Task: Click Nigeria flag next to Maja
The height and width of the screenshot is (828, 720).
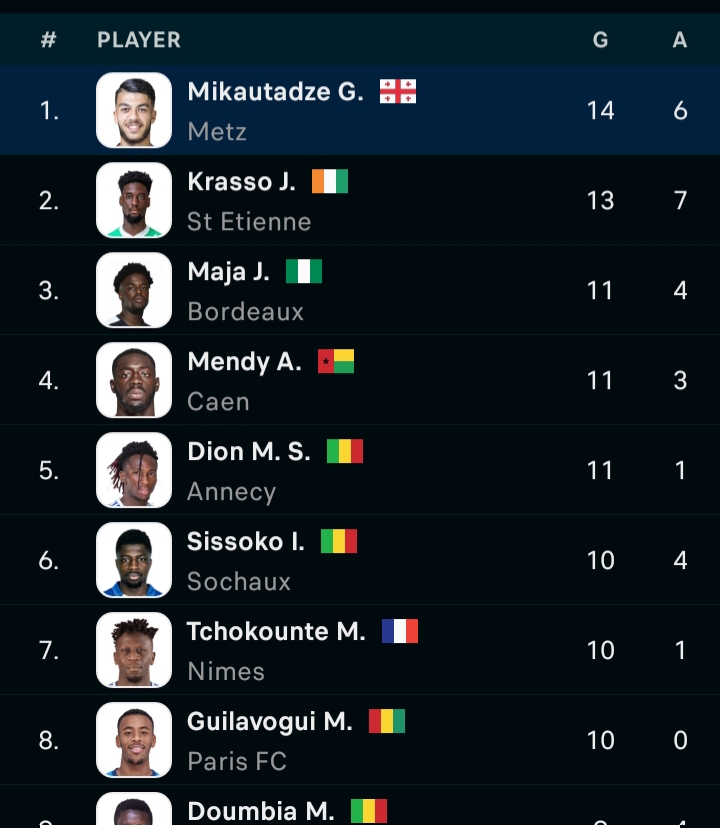Action: 304,272
